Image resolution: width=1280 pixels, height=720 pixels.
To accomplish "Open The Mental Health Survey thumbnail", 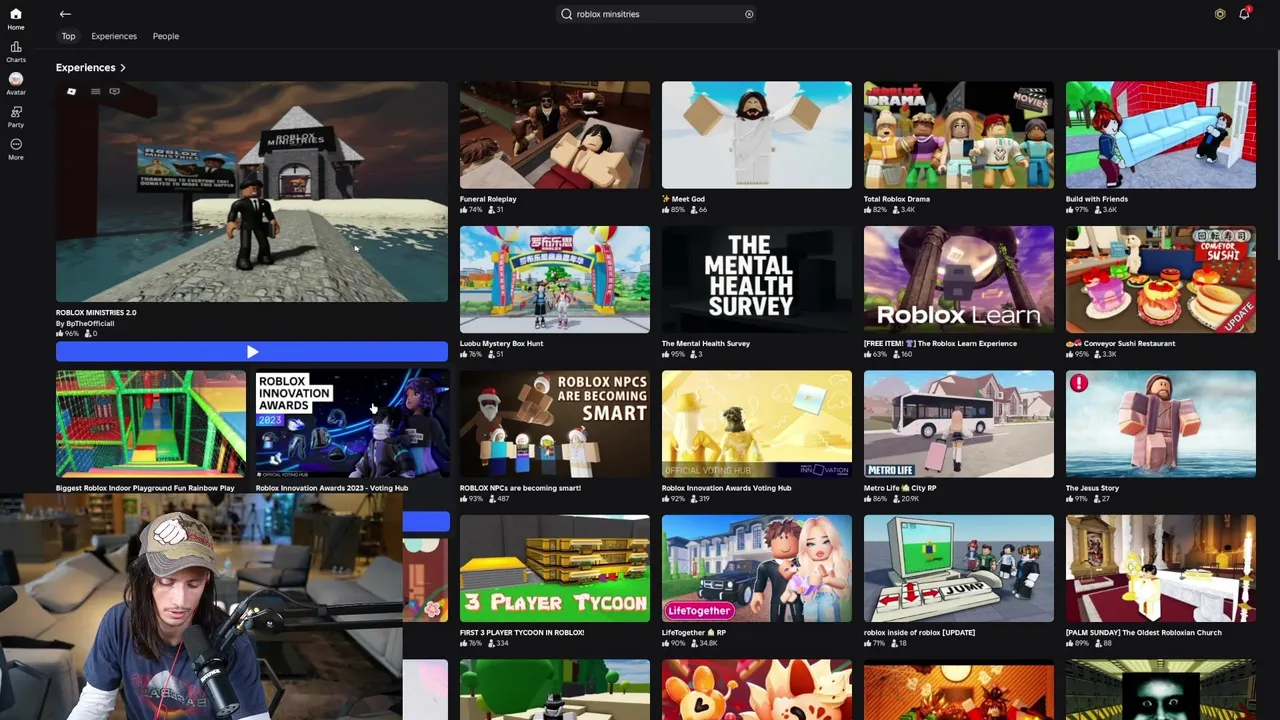I will pos(756,280).
